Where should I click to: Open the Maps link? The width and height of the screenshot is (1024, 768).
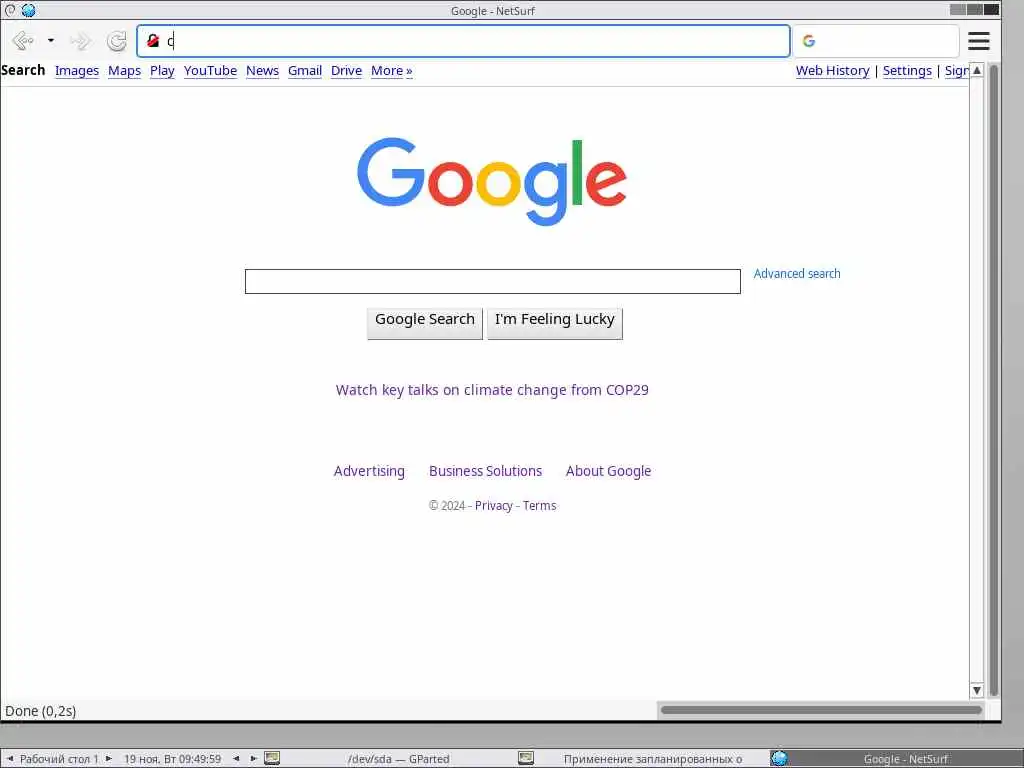[124, 71]
